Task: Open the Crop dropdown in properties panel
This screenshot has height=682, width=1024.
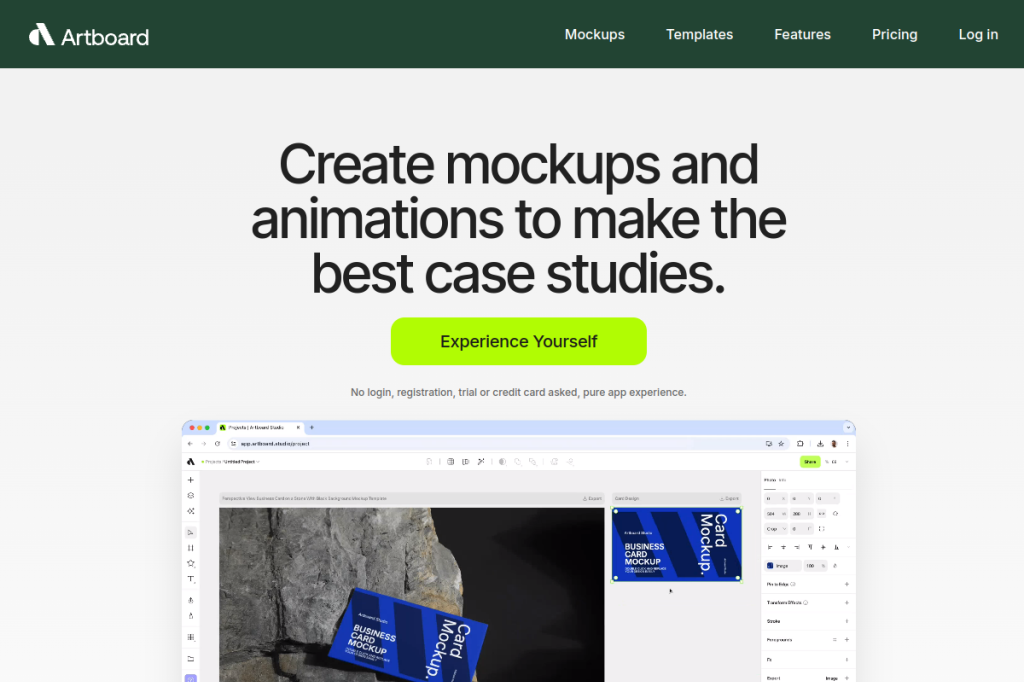Action: 776,529
